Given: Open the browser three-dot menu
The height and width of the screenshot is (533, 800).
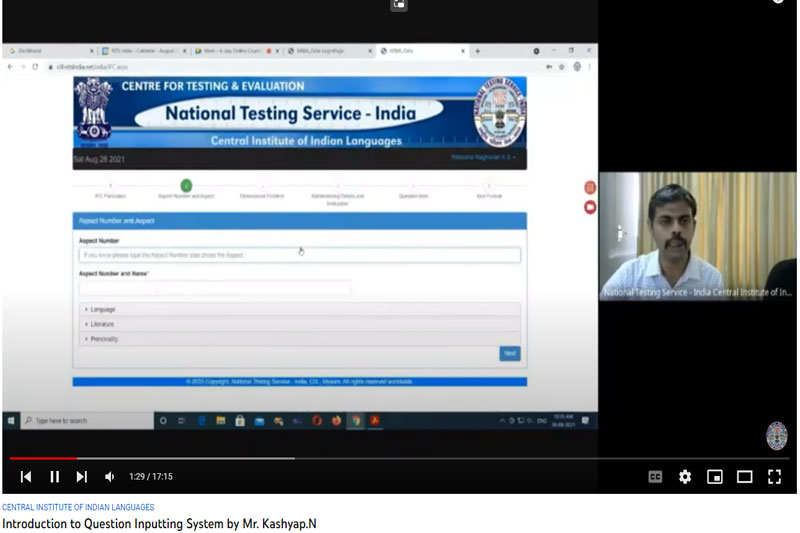Looking at the screenshot, I should (x=589, y=67).
